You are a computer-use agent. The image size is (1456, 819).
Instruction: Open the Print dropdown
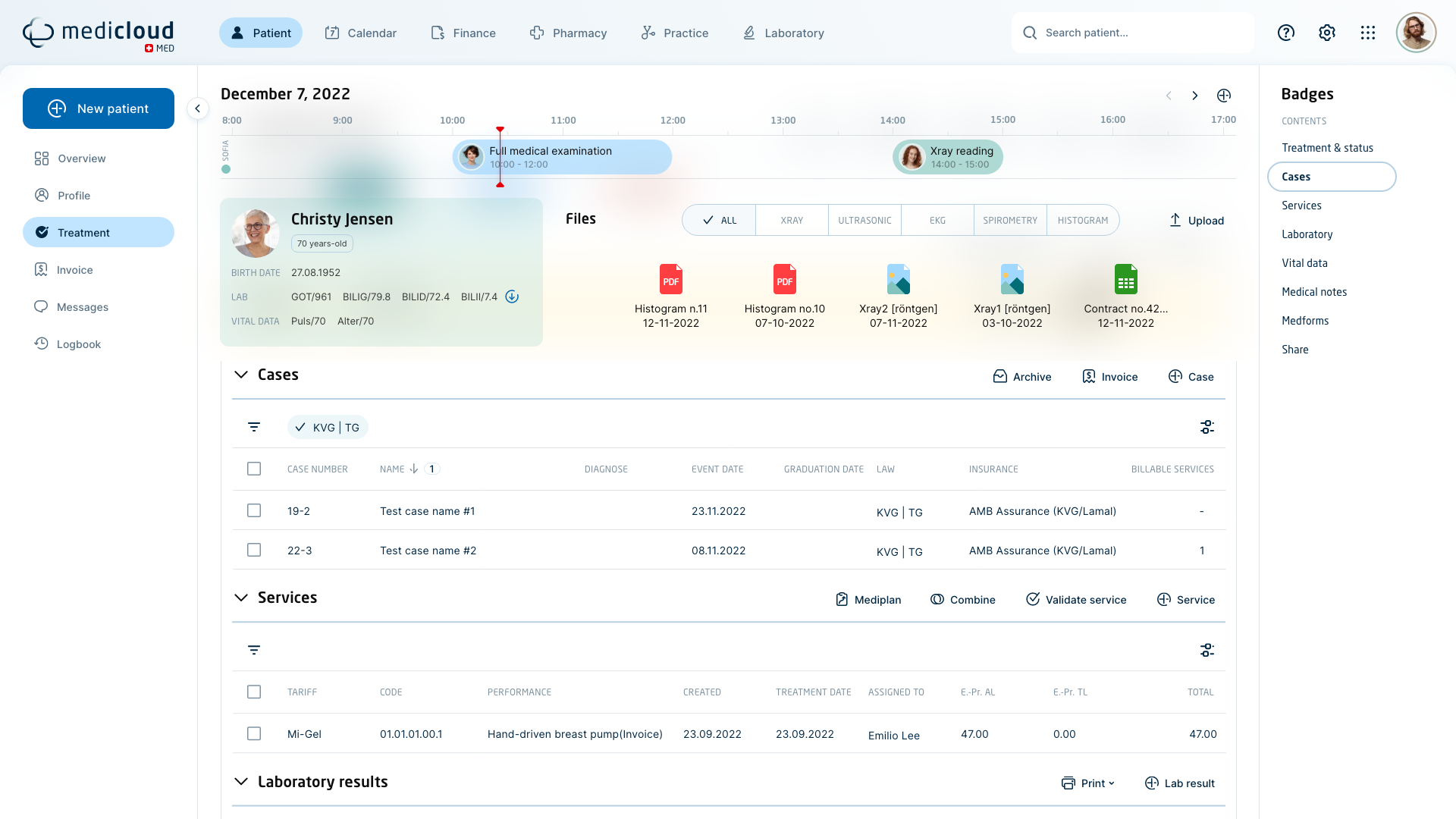[1088, 783]
